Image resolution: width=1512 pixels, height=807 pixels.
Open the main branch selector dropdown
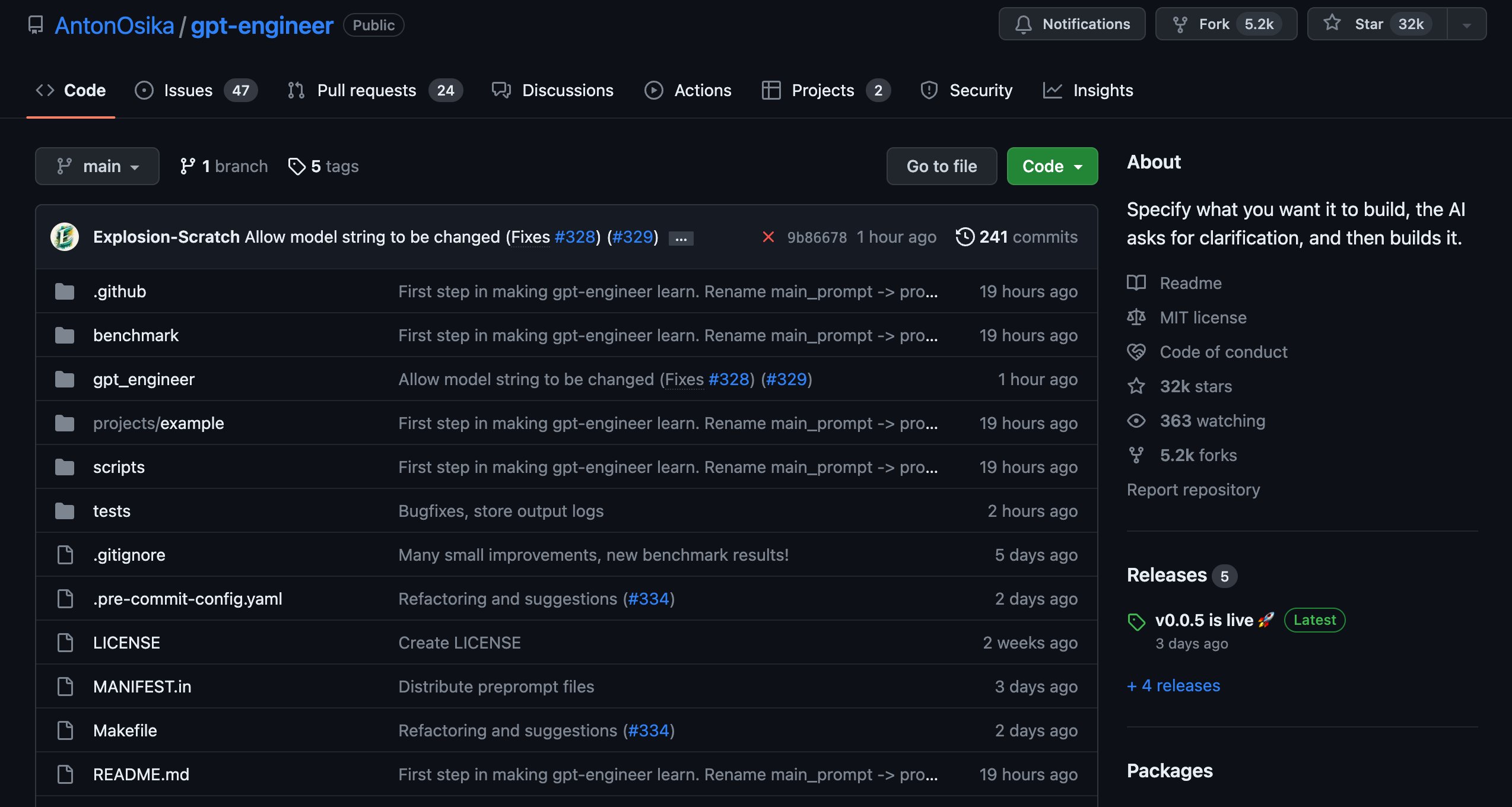click(x=97, y=166)
